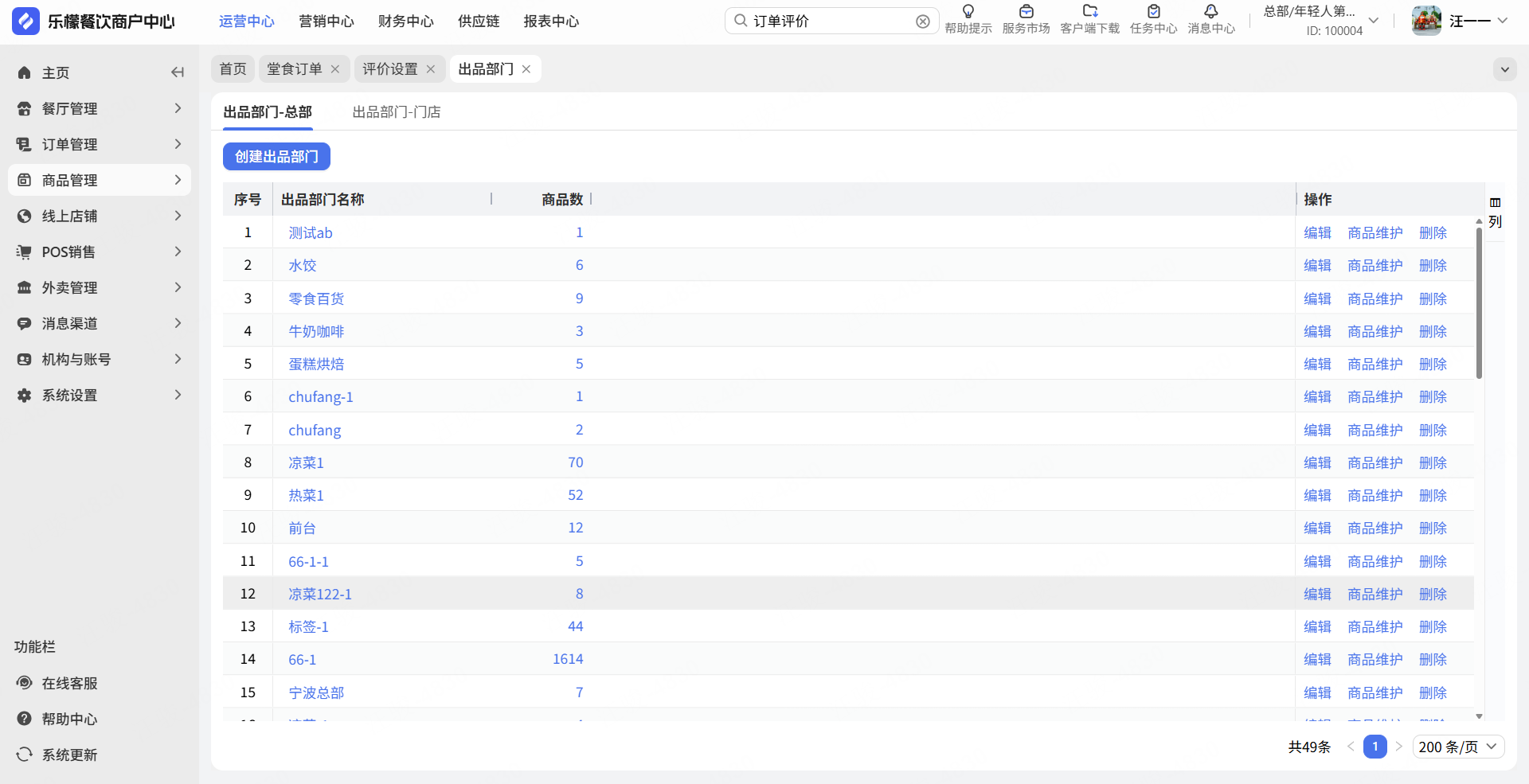Close the 堂食订单 tab

tap(335, 69)
